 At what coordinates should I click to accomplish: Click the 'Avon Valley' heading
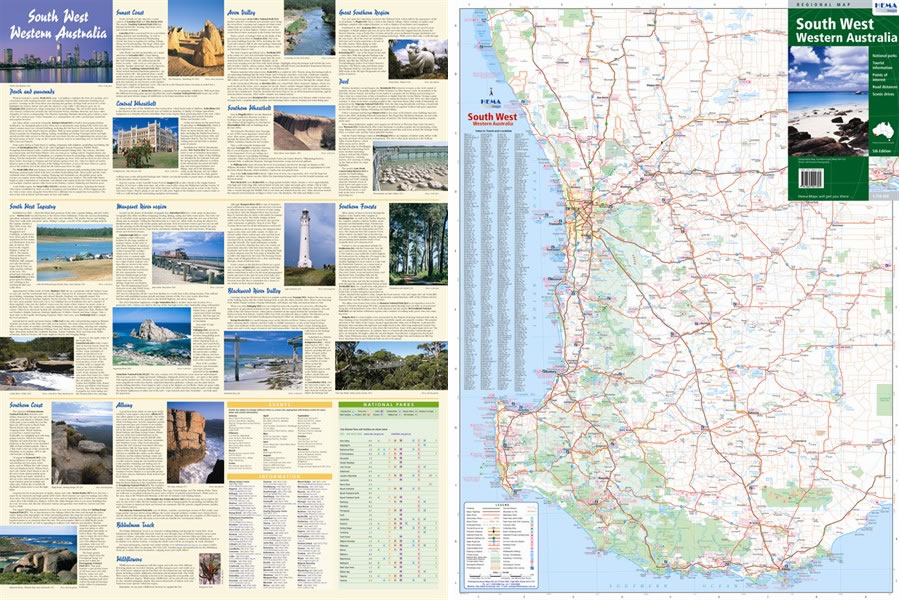point(241,12)
